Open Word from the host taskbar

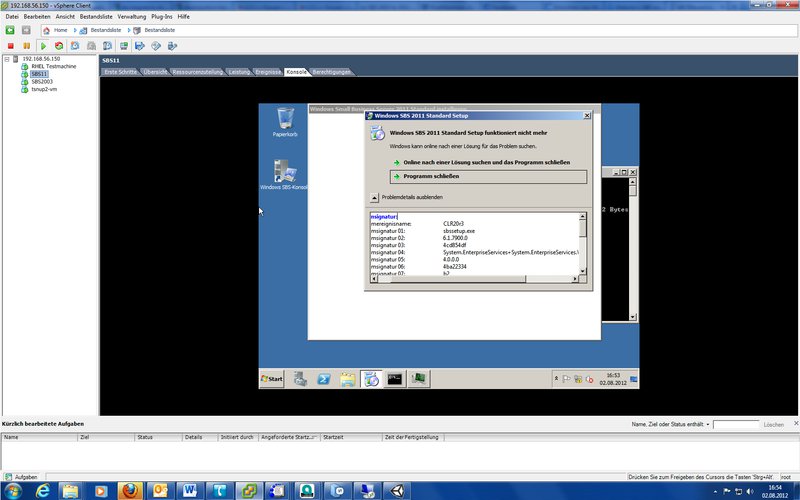click(x=189, y=491)
